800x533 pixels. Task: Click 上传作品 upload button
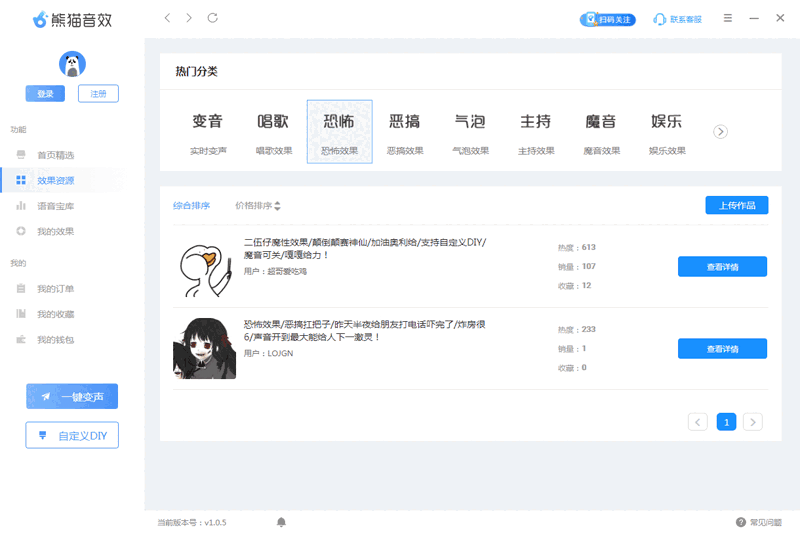pyautogui.click(x=737, y=206)
